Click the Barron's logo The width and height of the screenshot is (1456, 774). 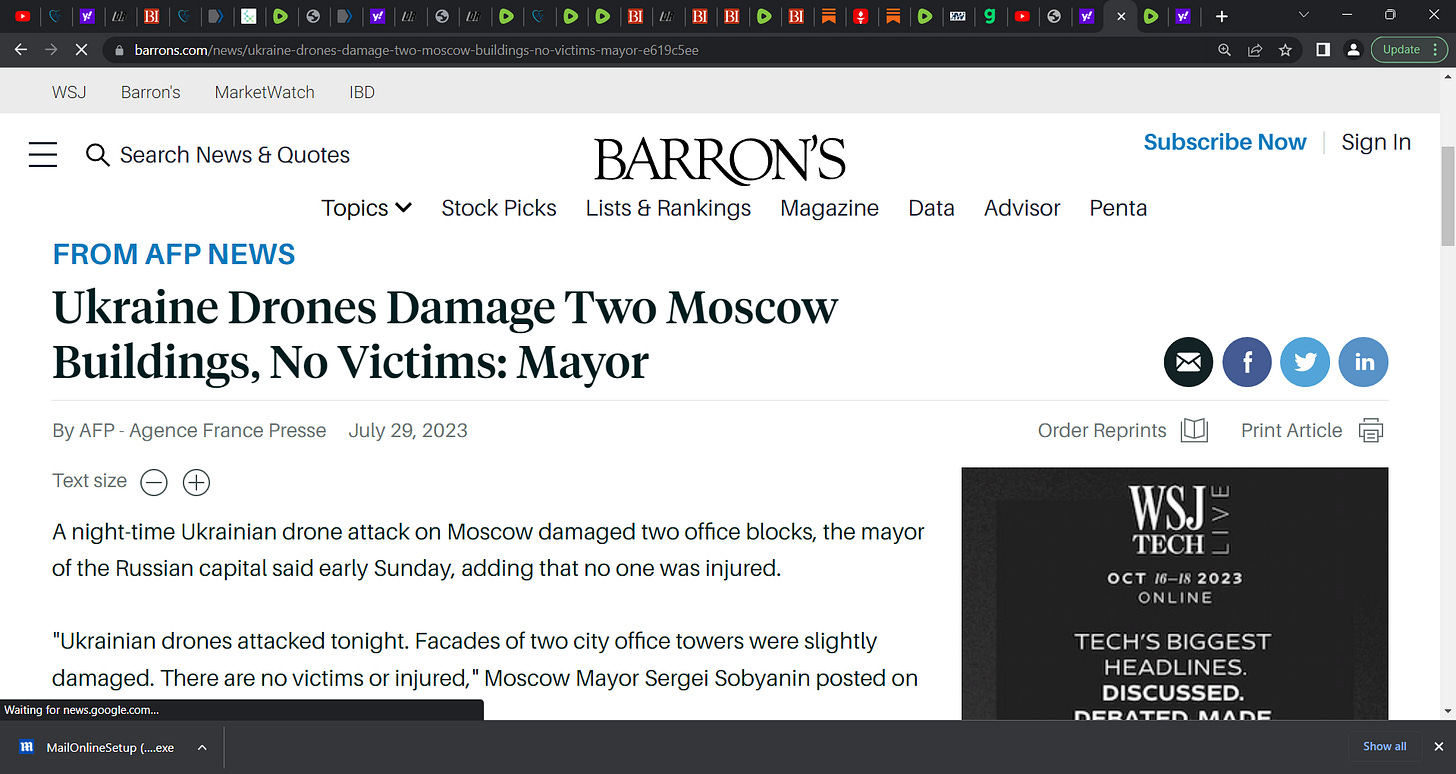[x=720, y=160]
